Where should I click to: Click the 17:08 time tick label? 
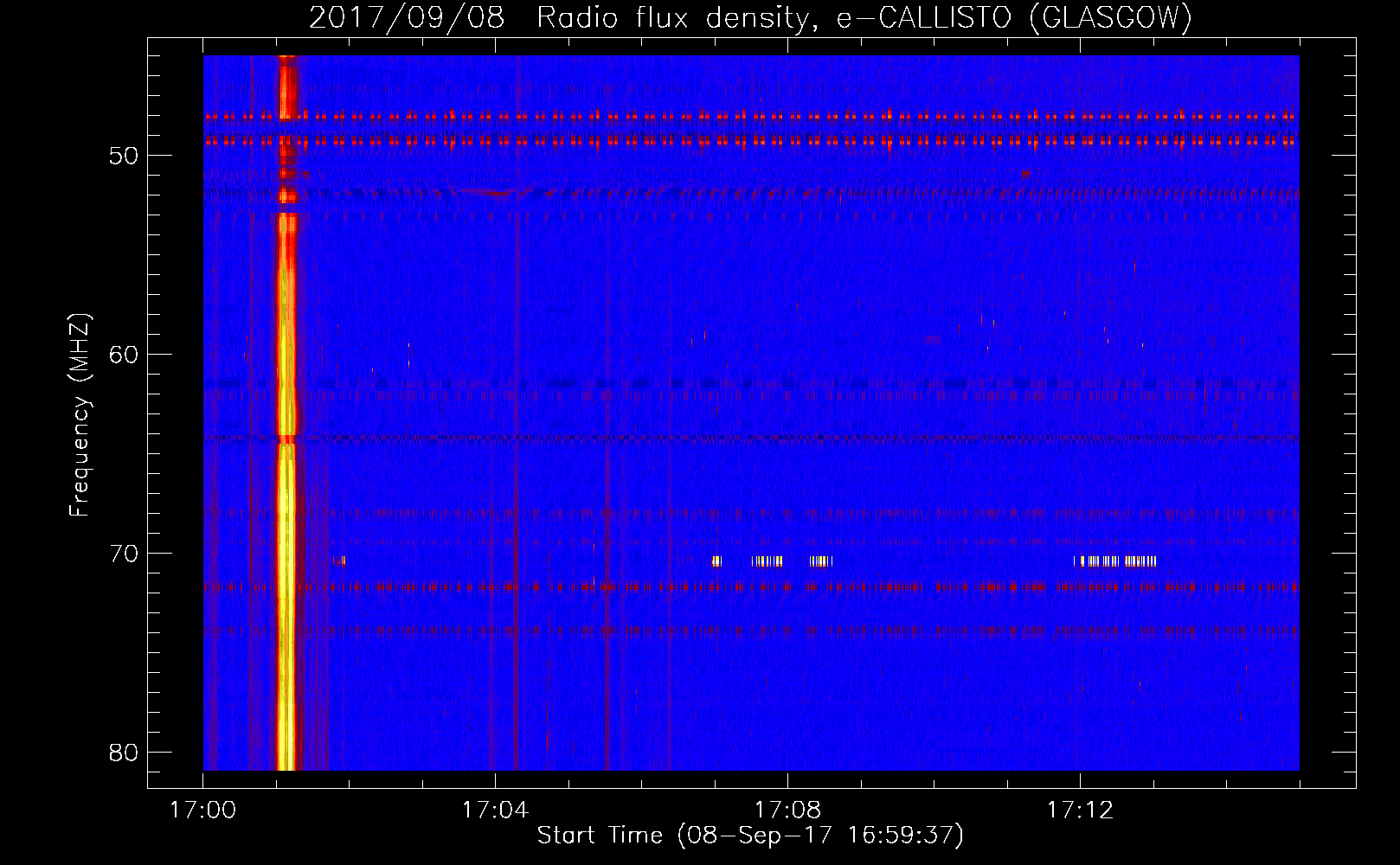pos(787,811)
